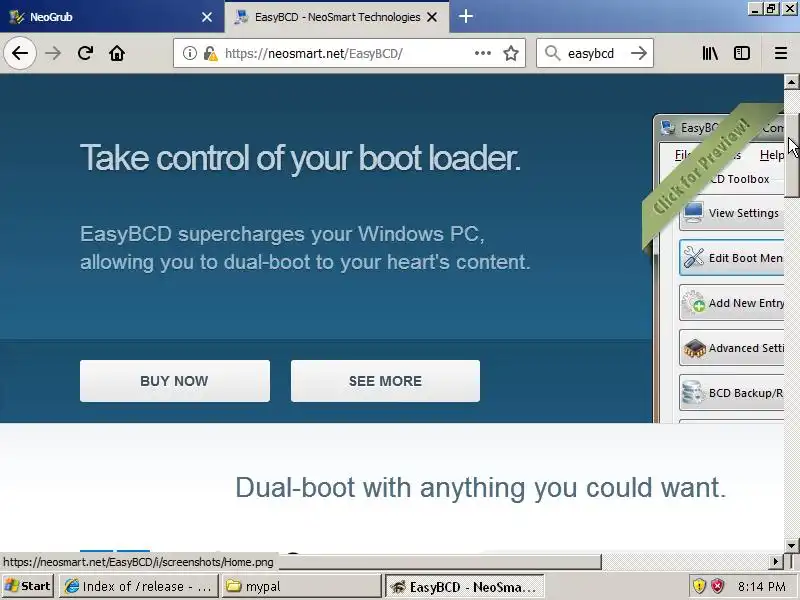800x600 pixels.
Task: Click the SEE MORE button
Action: tap(385, 381)
